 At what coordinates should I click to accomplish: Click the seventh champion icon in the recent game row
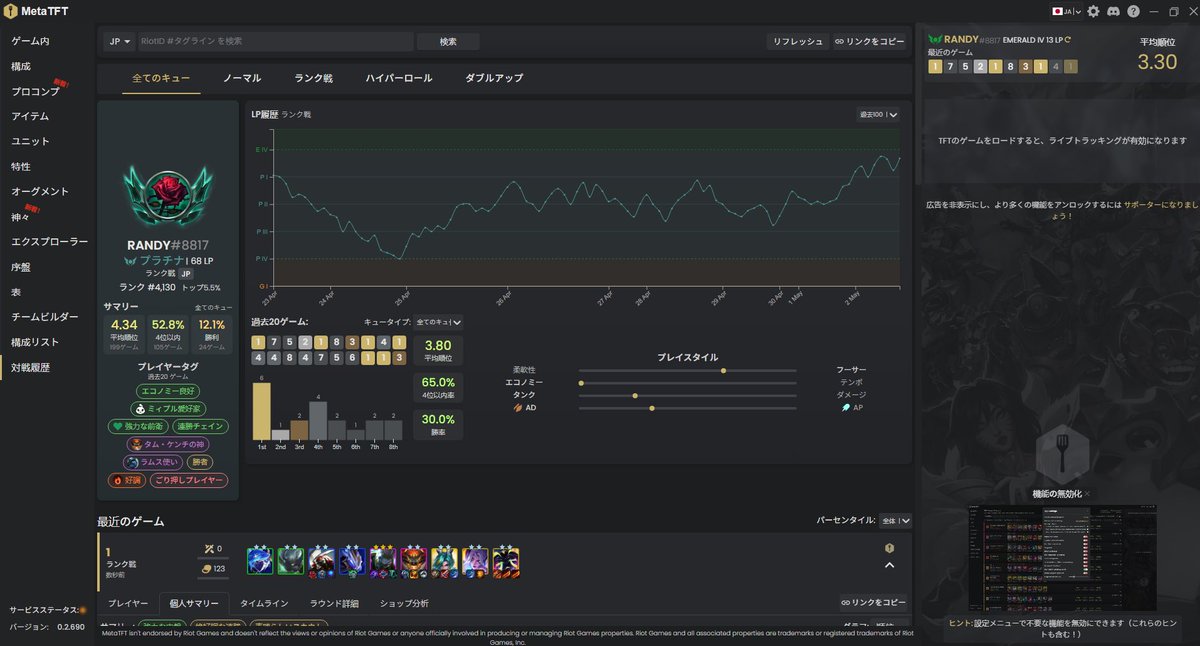pos(444,561)
